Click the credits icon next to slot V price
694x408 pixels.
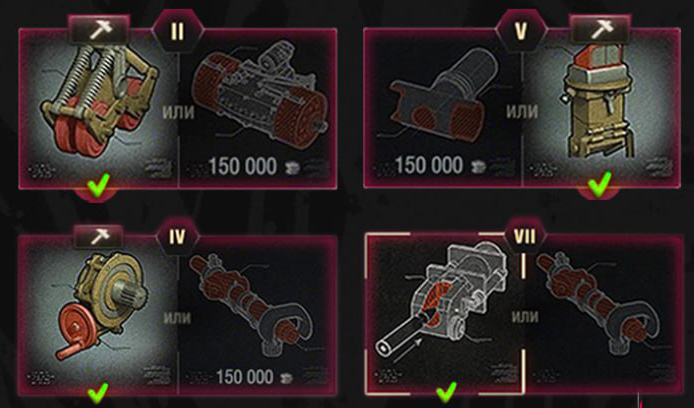coord(477,167)
